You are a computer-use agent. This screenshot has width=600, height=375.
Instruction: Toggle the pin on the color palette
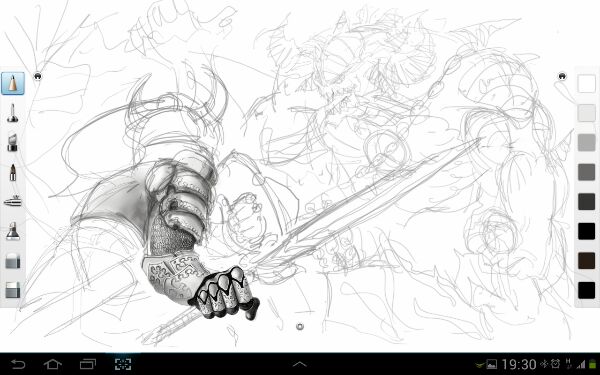click(x=562, y=76)
